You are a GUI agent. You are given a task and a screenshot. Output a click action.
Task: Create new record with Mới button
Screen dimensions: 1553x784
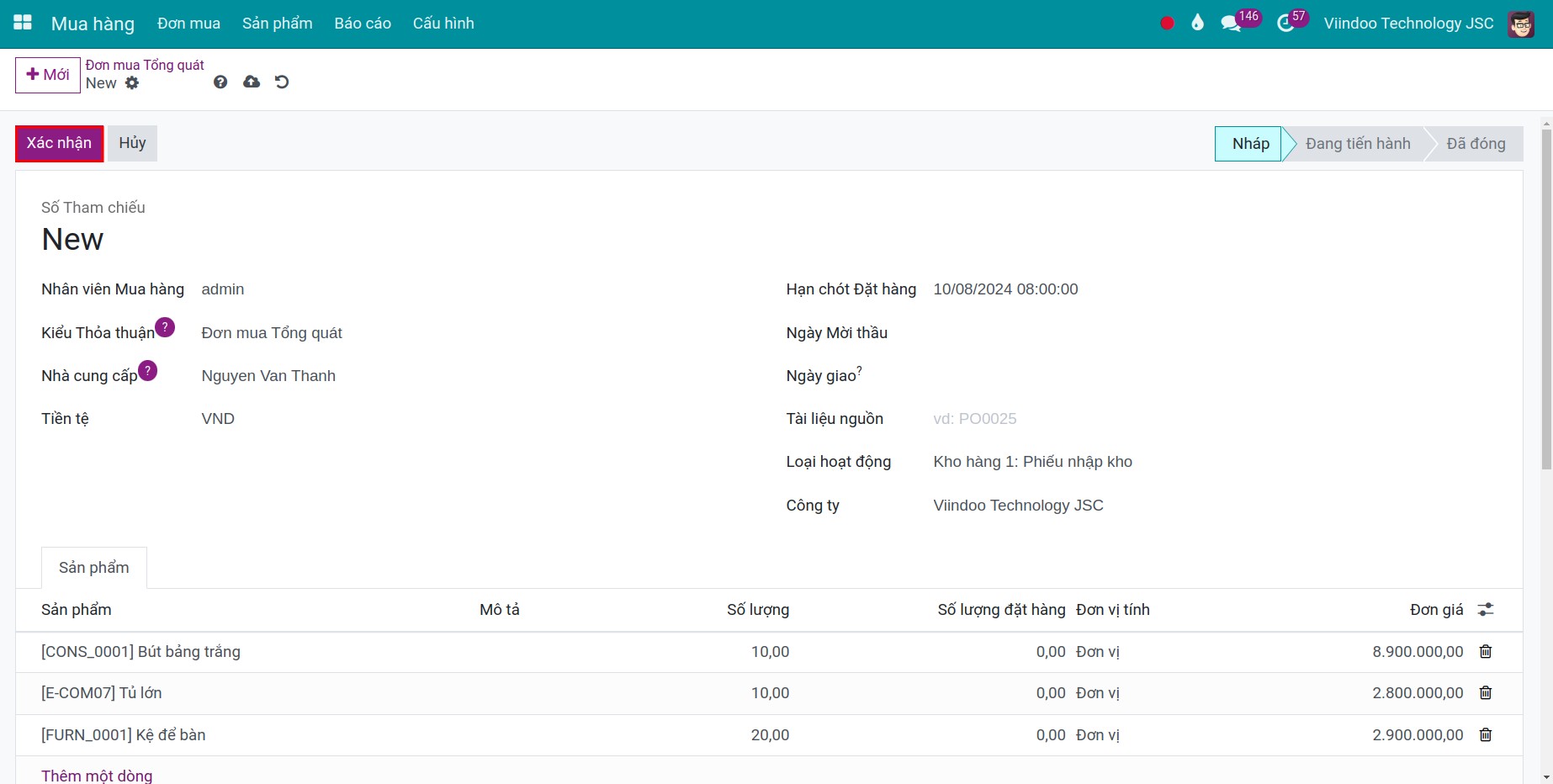point(48,75)
